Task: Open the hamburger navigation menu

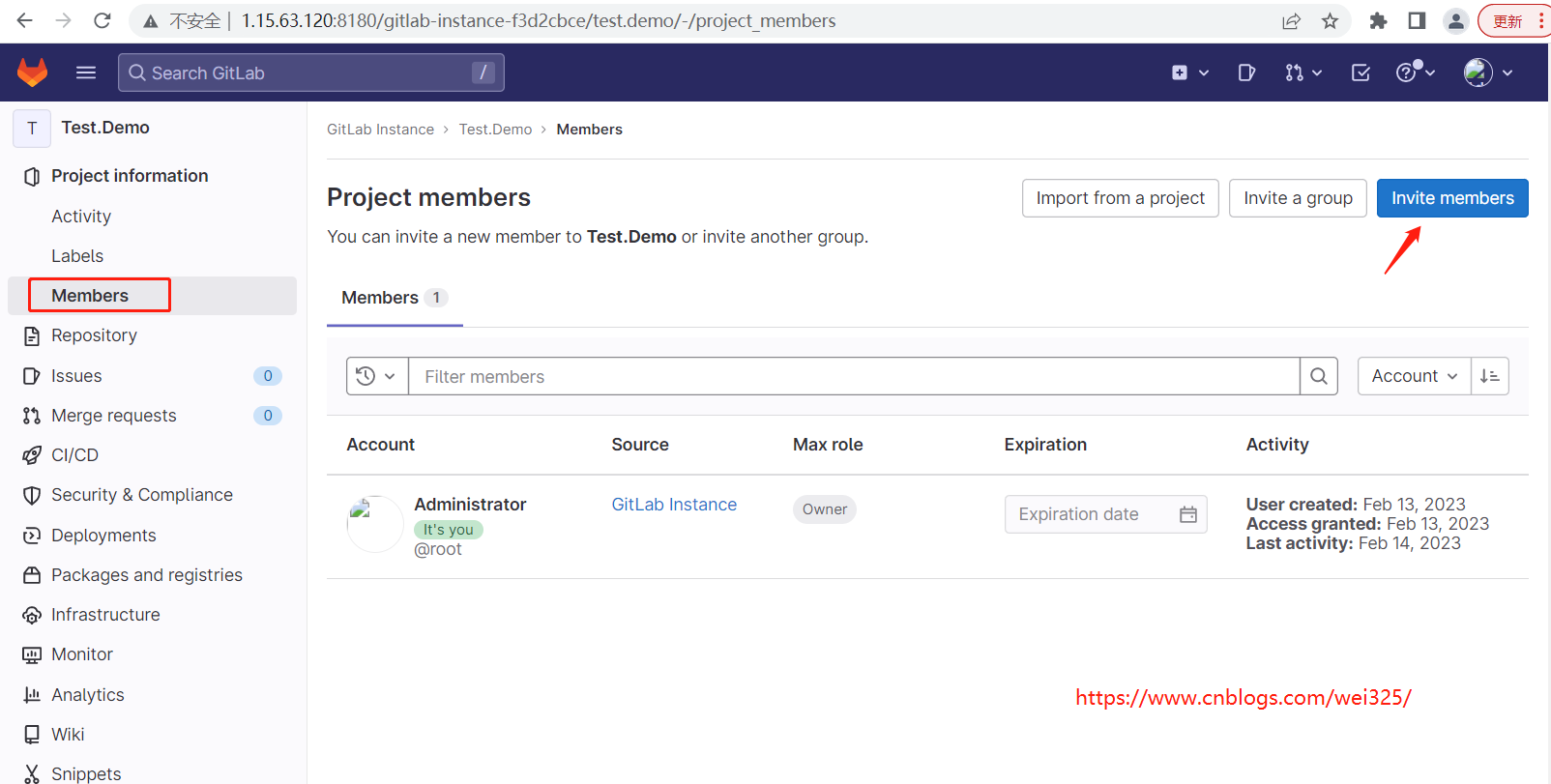Action: (86, 73)
